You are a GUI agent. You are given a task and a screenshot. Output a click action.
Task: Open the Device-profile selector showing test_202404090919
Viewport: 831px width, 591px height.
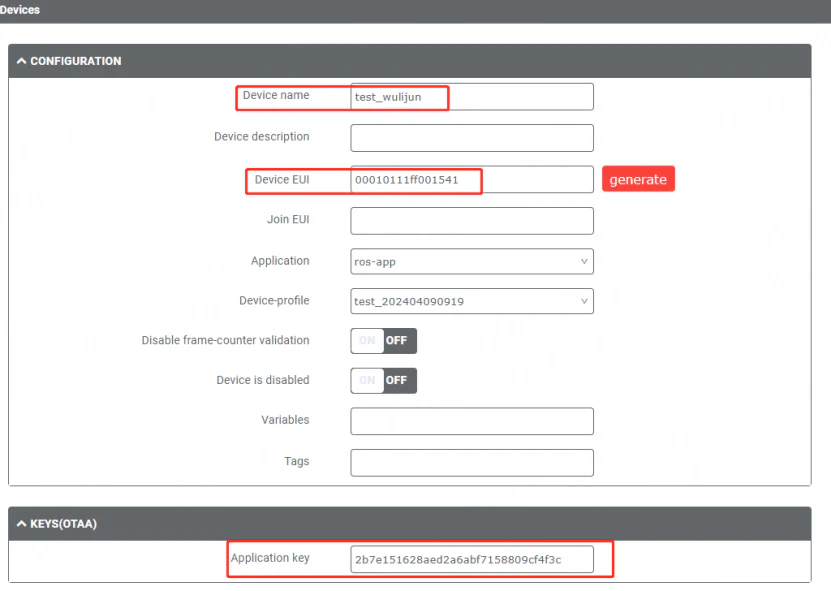(x=471, y=301)
